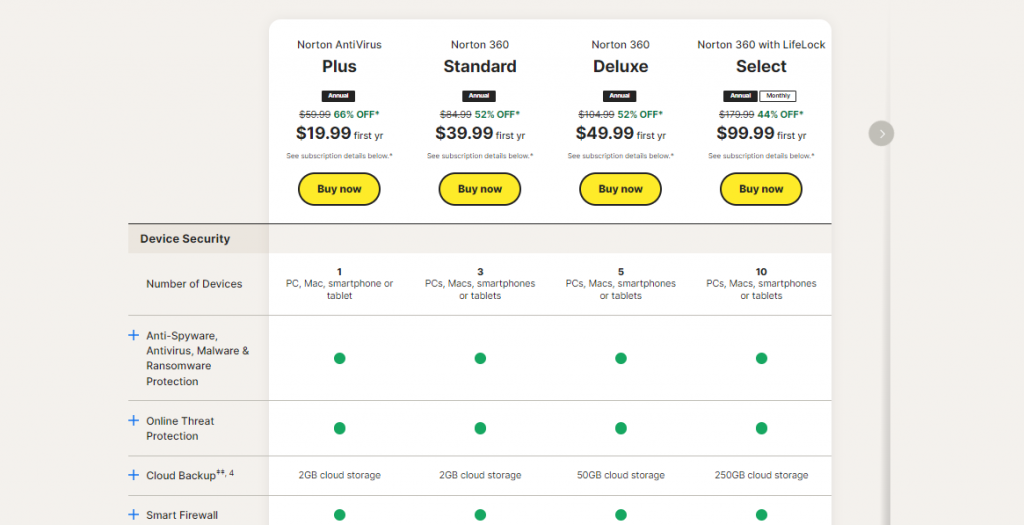Buy Norton 360 with LifeLock Select
The height and width of the screenshot is (525, 1024).
[761, 189]
